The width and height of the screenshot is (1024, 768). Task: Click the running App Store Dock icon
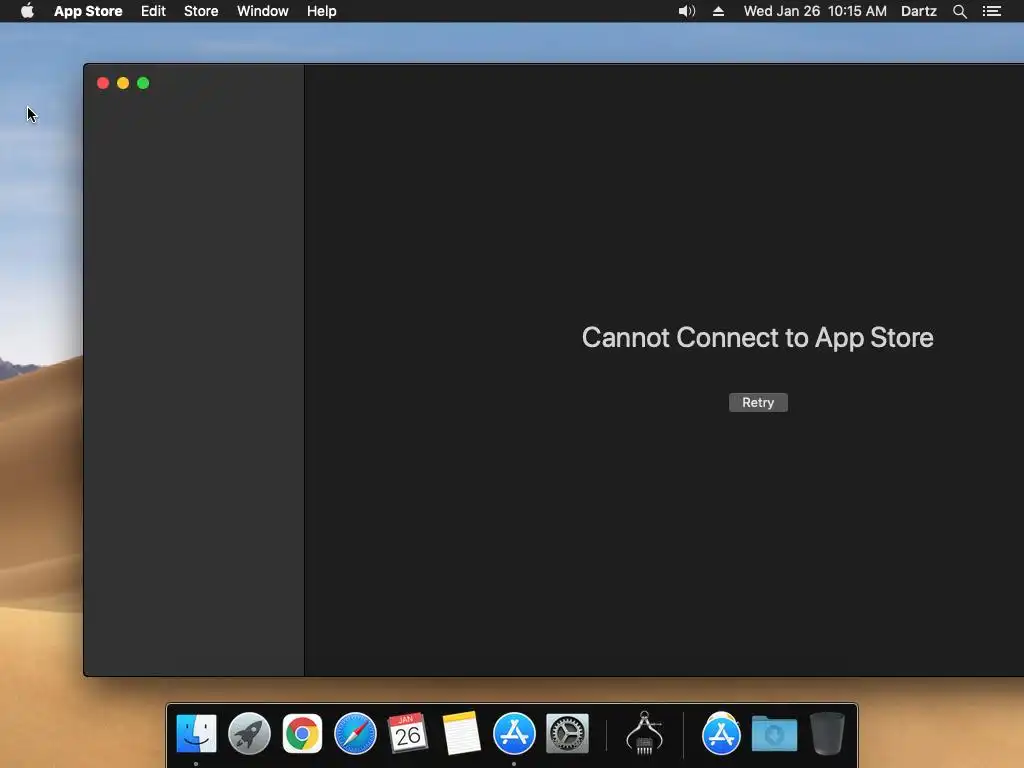(x=514, y=733)
